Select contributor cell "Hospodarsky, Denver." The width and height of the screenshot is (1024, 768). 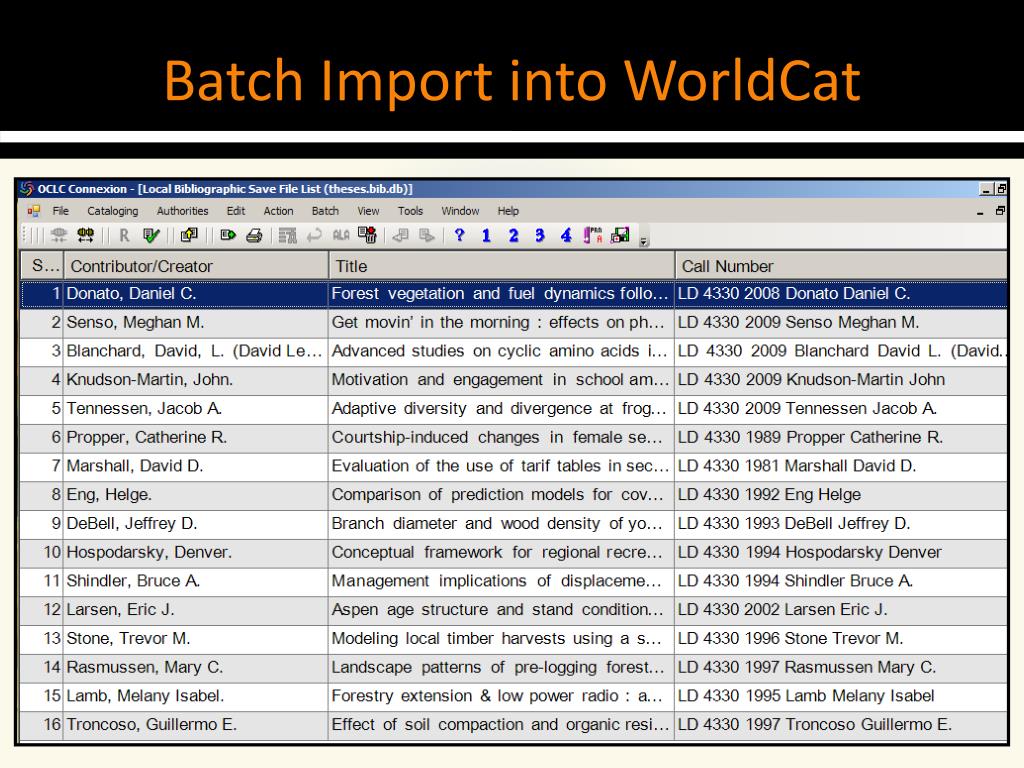[195, 552]
